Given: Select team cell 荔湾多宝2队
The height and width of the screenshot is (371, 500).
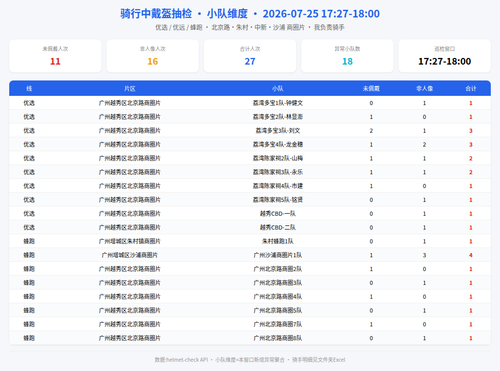Looking at the screenshot, I should click(x=278, y=117).
